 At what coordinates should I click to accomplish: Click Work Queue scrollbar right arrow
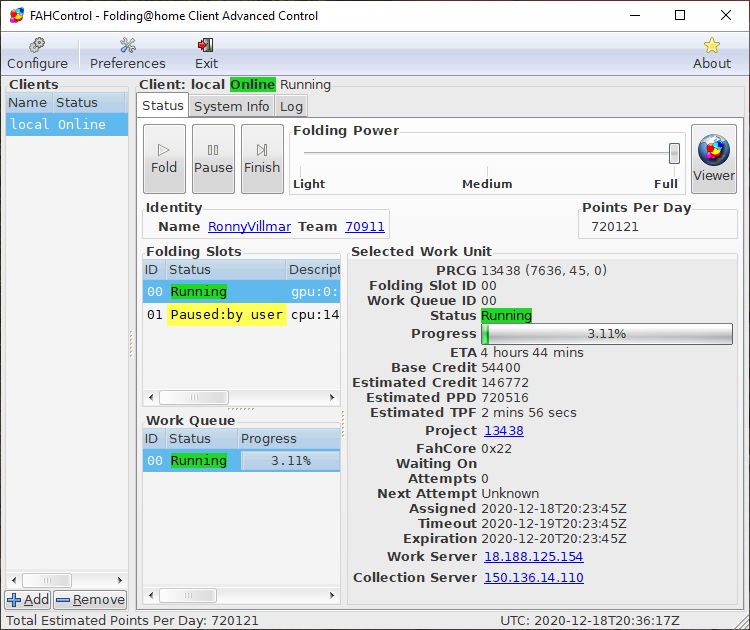coord(332,595)
